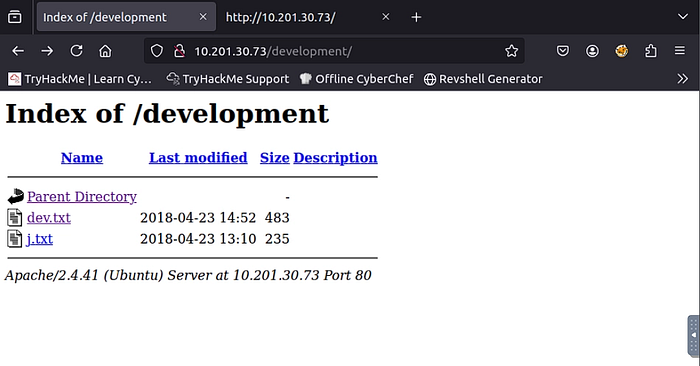
Task: Open the dev.txt file link
Action: point(49,218)
